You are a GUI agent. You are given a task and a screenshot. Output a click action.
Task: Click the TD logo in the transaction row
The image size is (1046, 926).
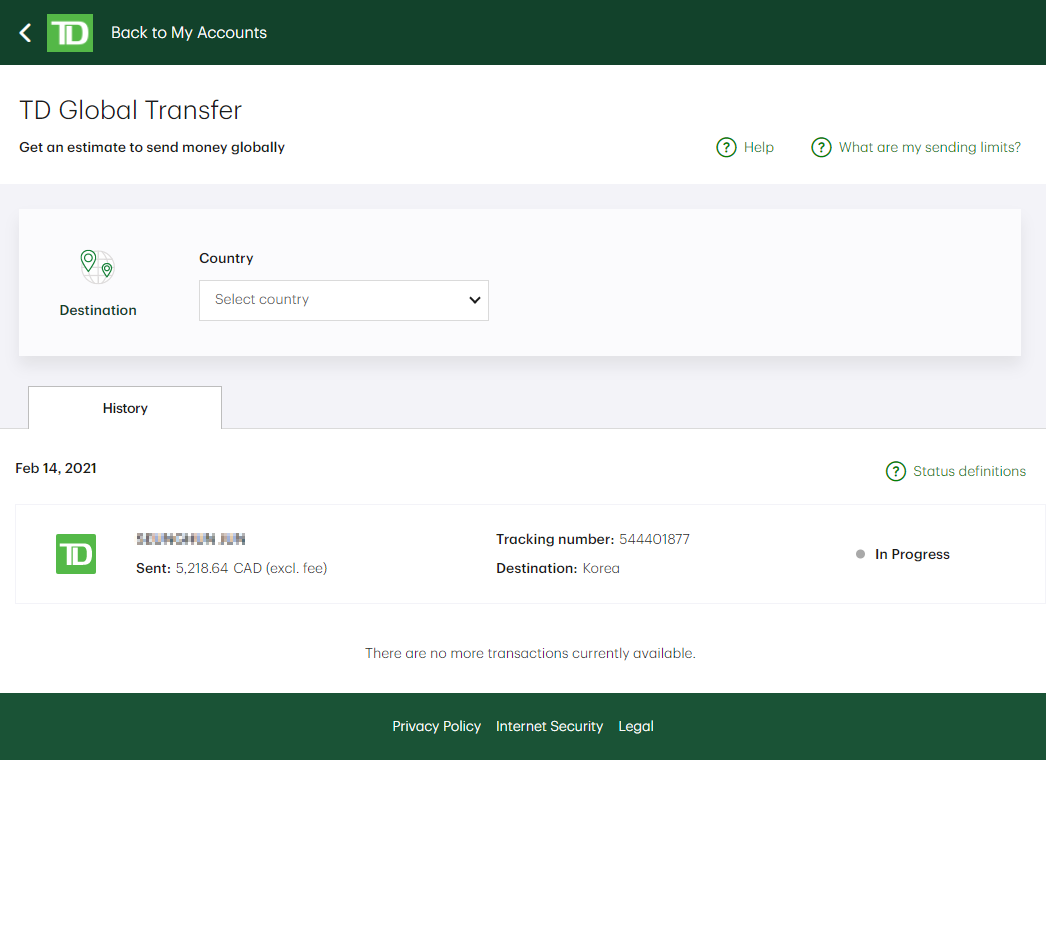(x=76, y=554)
